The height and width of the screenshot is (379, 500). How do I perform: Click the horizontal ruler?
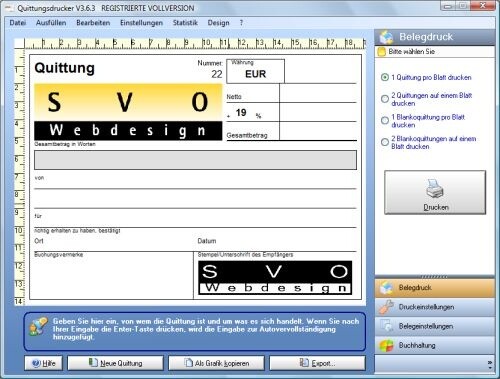[x=195, y=43]
